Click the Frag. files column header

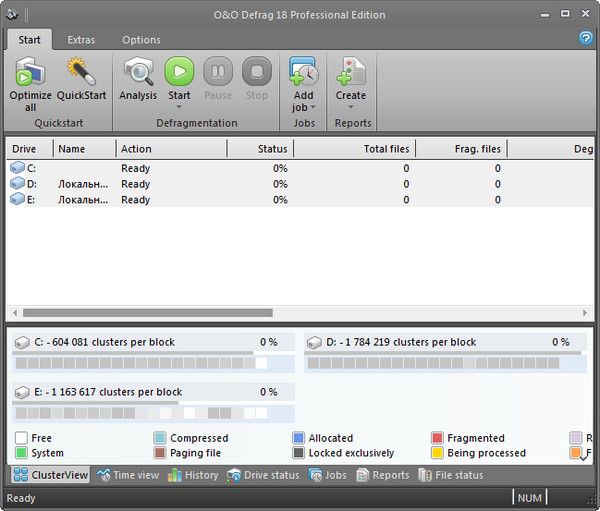click(x=460, y=149)
